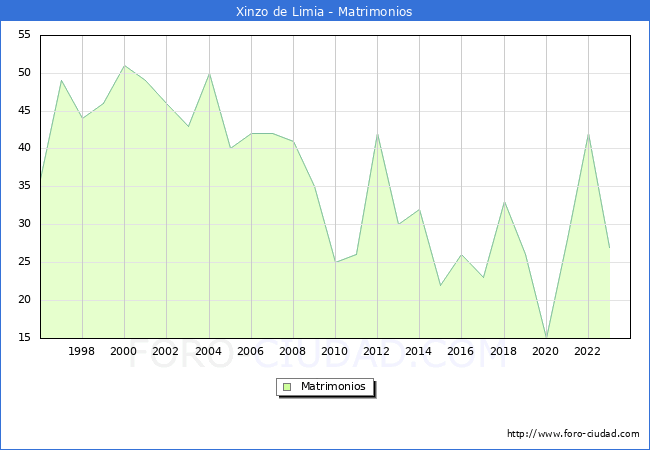Select the 2006 x-axis label
This screenshot has height=450, width=650.
tap(250, 351)
